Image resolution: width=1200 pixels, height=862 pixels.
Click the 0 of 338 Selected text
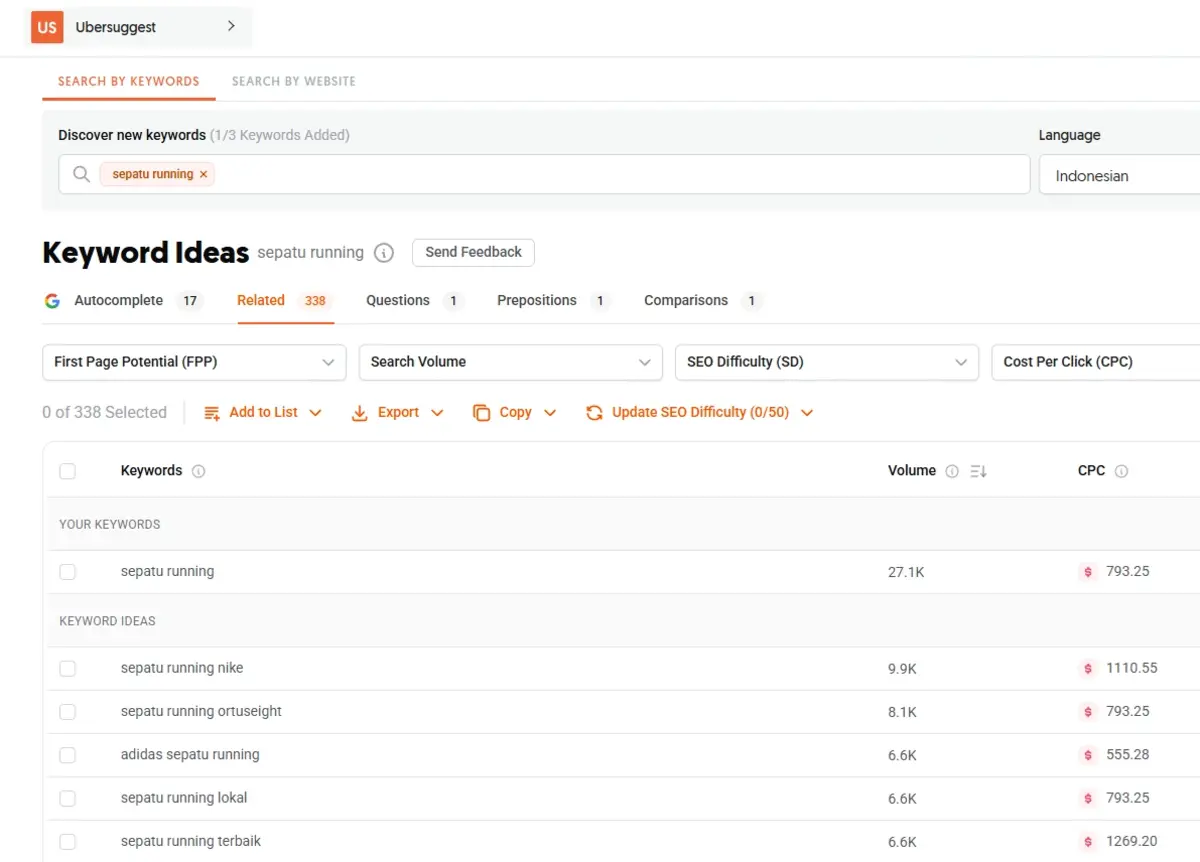pos(104,412)
